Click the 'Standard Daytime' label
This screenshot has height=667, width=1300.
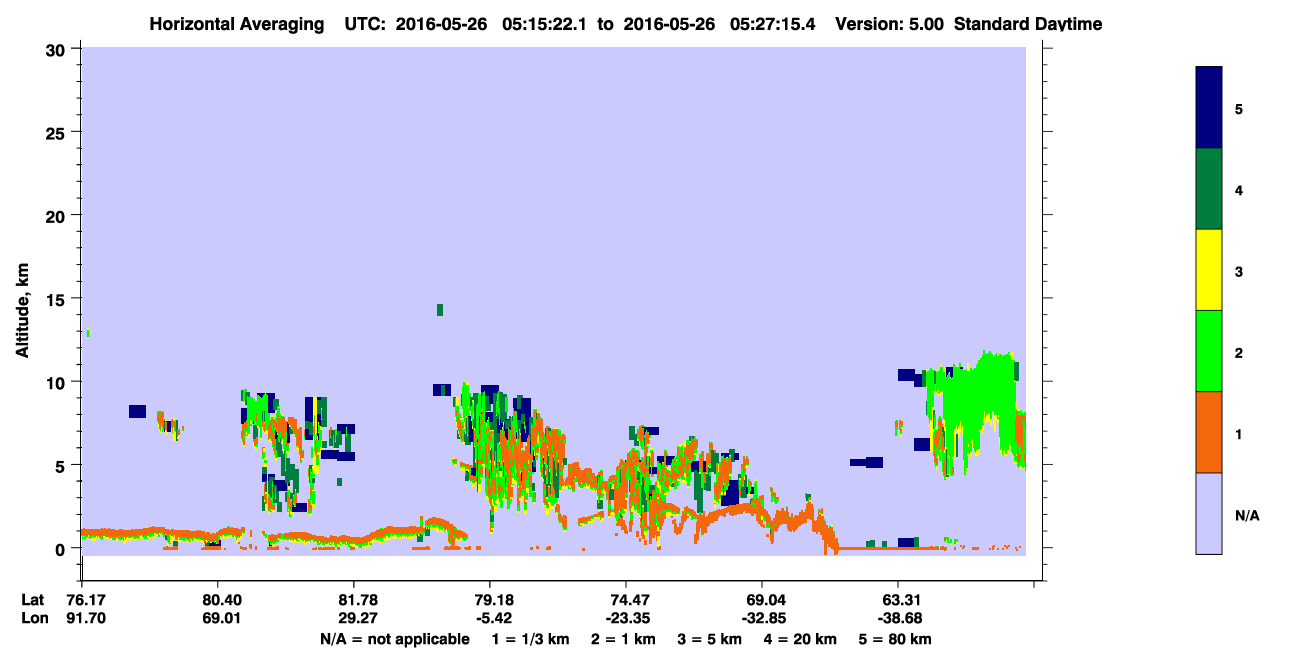coord(1028,24)
